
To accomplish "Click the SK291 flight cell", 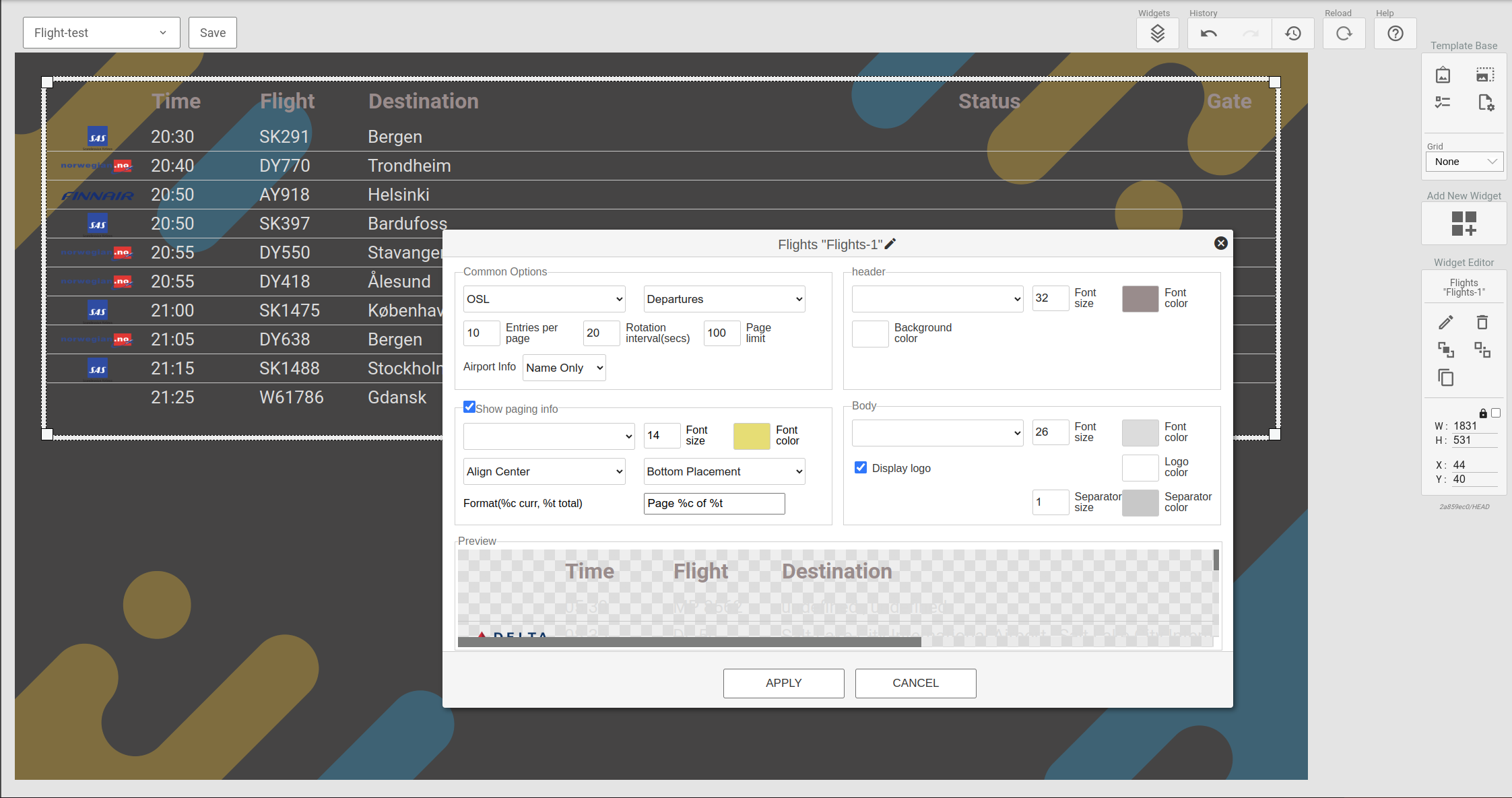I will (x=284, y=137).
